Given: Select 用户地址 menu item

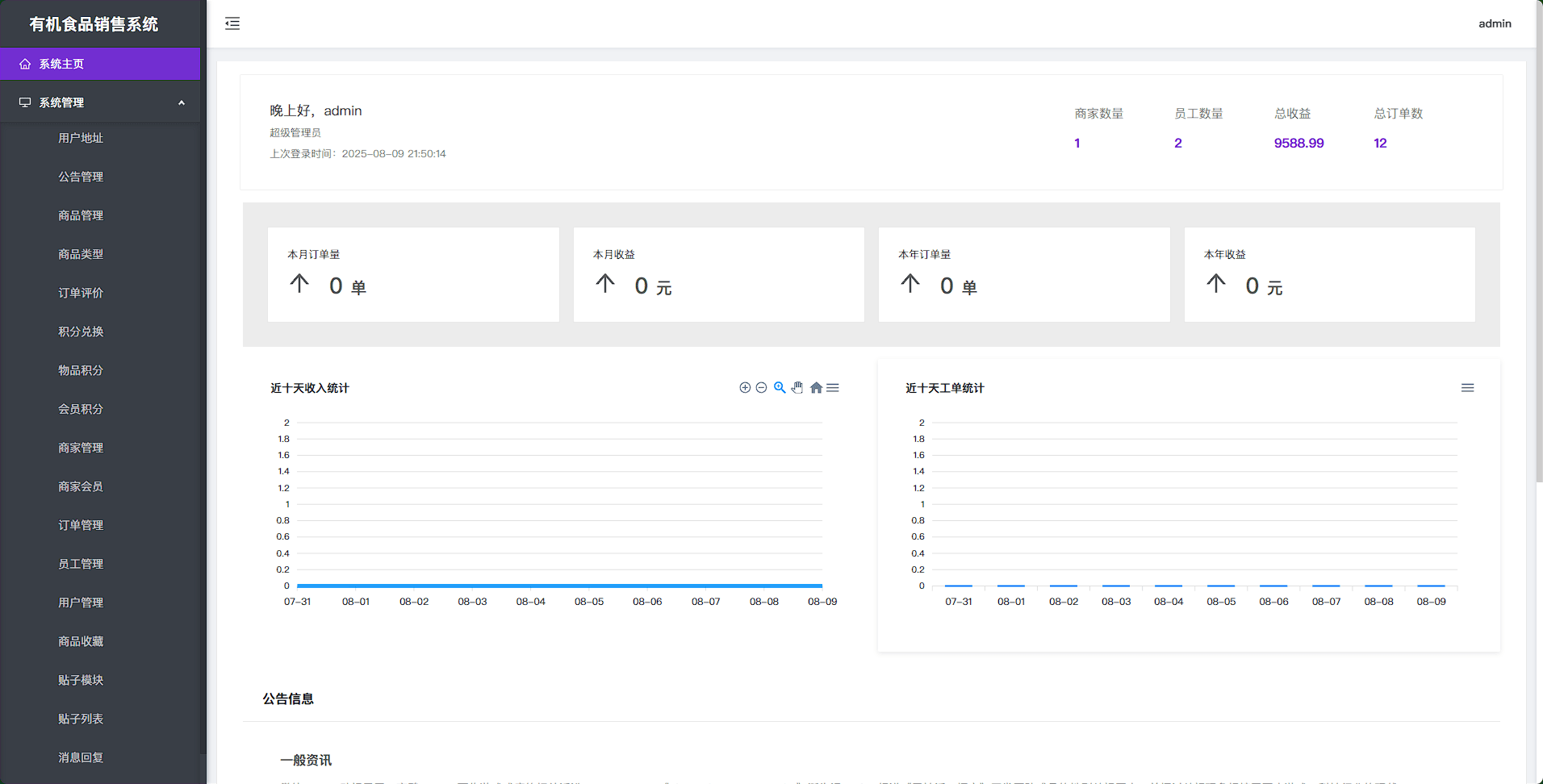Looking at the screenshot, I should (x=81, y=138).
